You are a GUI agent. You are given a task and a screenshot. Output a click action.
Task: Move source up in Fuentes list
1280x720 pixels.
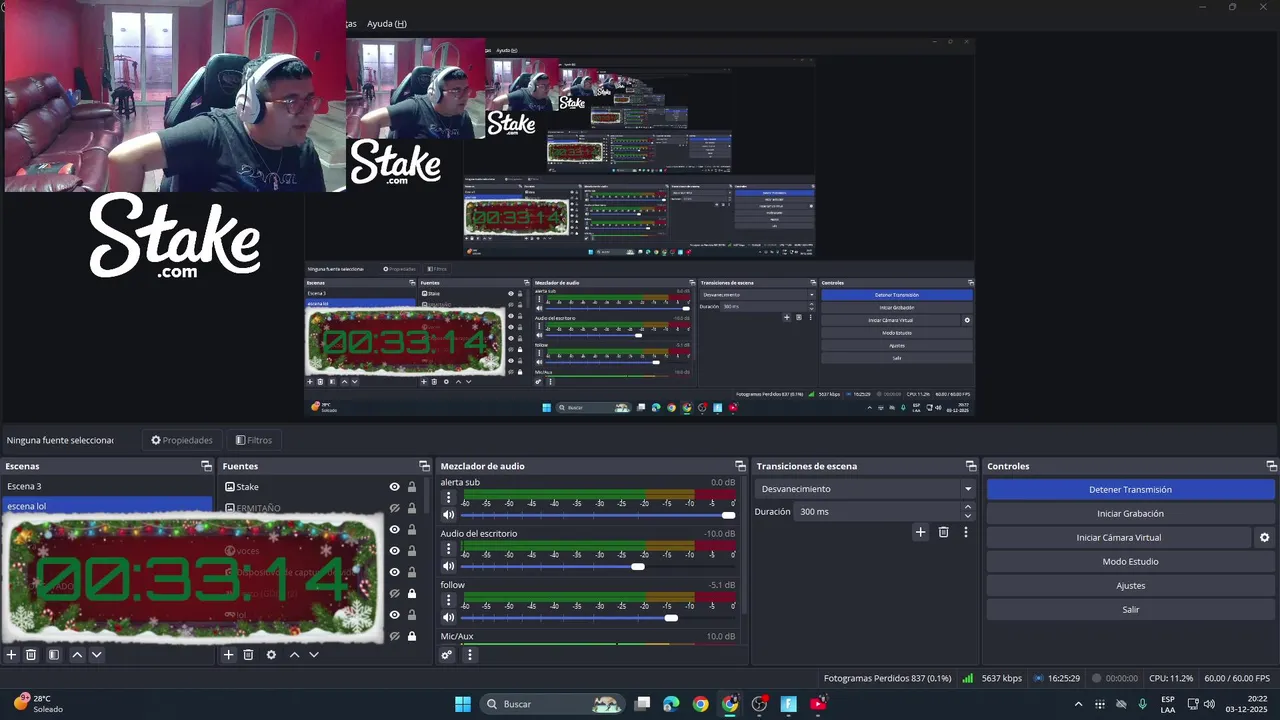(x=294, y=655)
